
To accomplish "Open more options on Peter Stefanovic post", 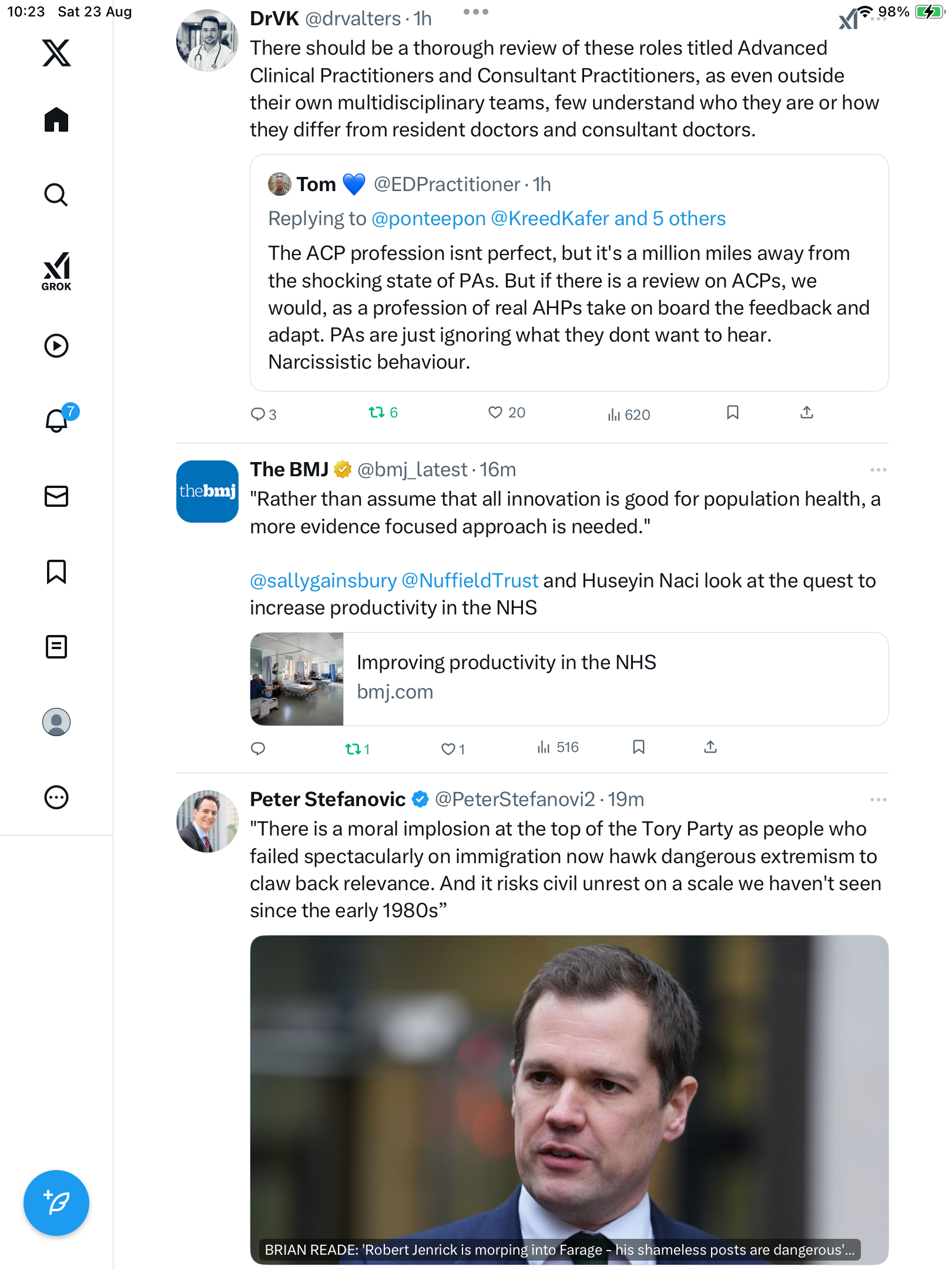I will click(x=878, y=800).
